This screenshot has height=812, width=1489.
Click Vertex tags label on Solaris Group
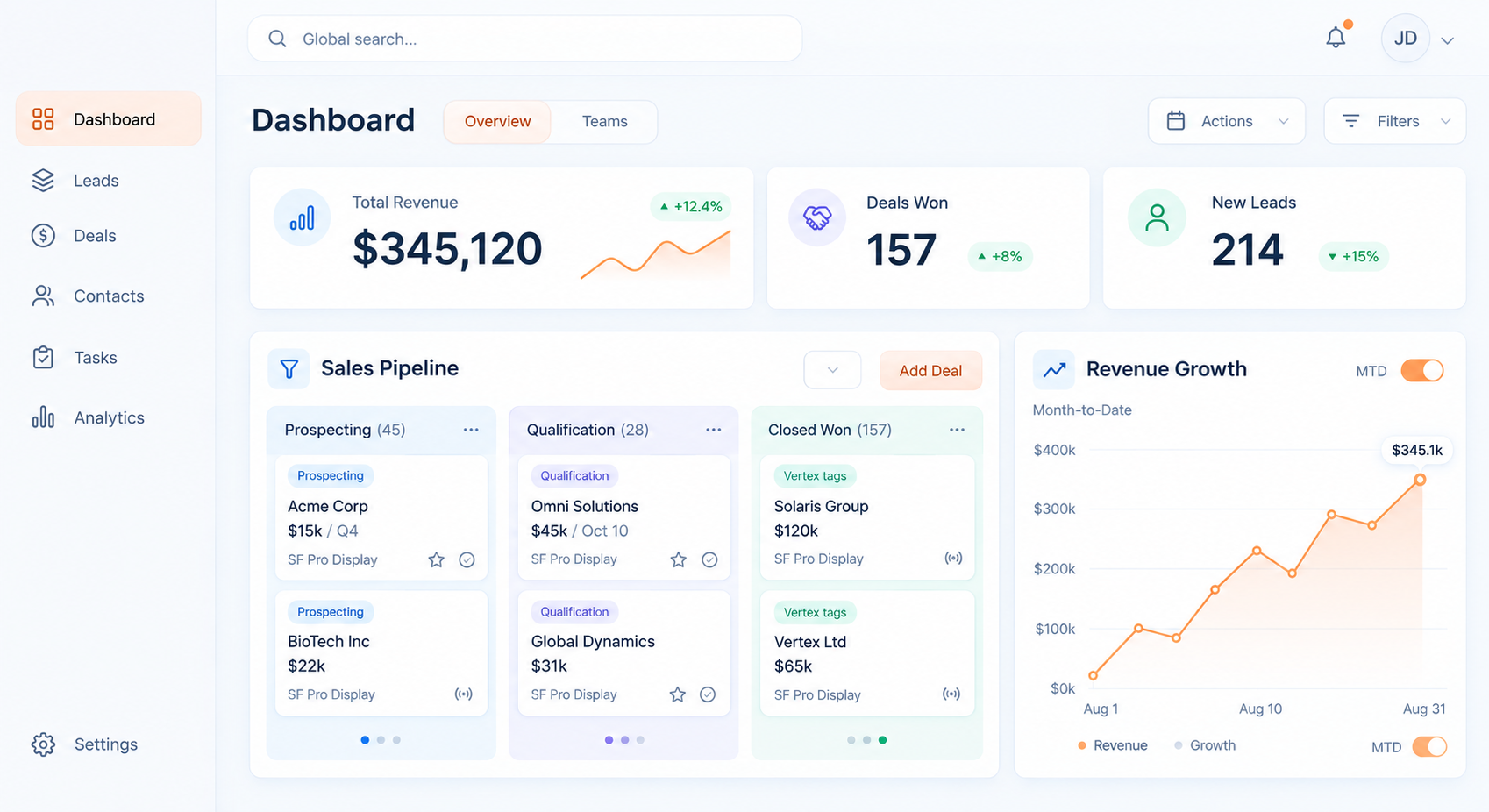pos(815,475)
